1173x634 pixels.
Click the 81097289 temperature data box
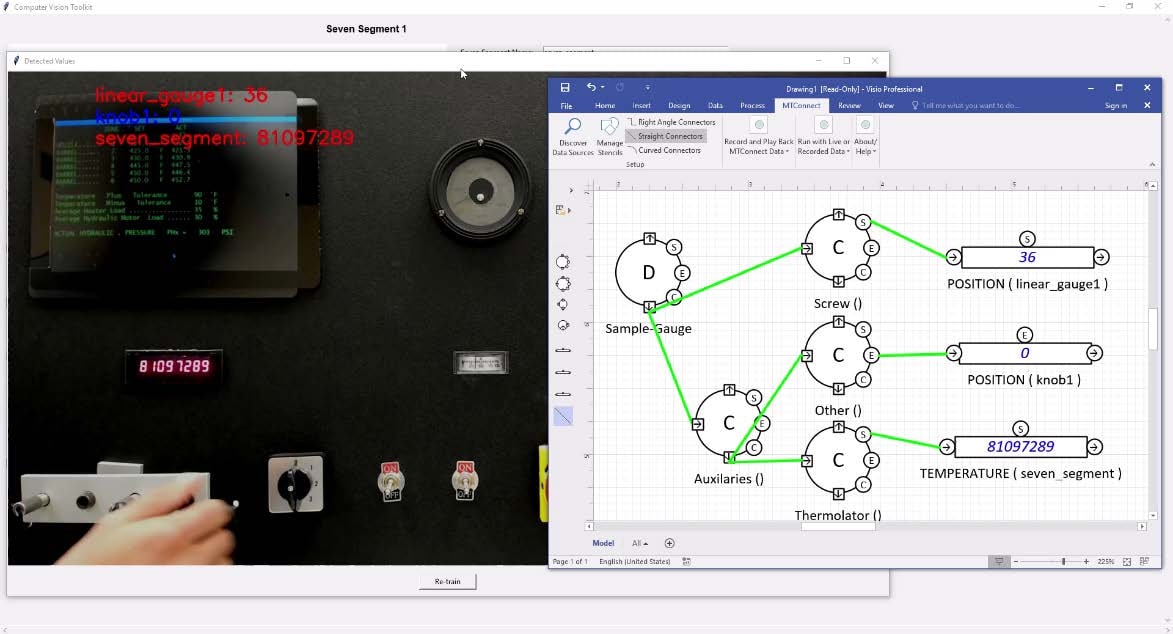[x=1020, y=447]
